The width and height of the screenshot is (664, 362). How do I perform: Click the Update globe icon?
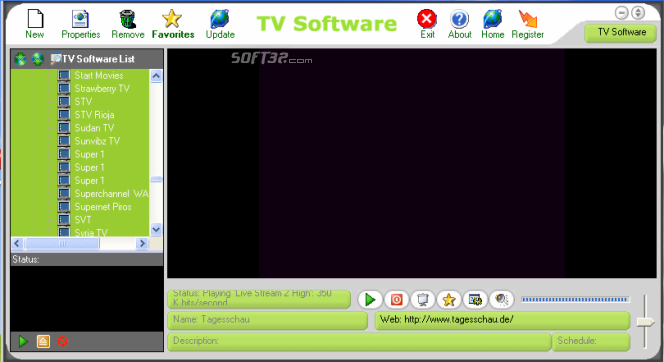220,19
